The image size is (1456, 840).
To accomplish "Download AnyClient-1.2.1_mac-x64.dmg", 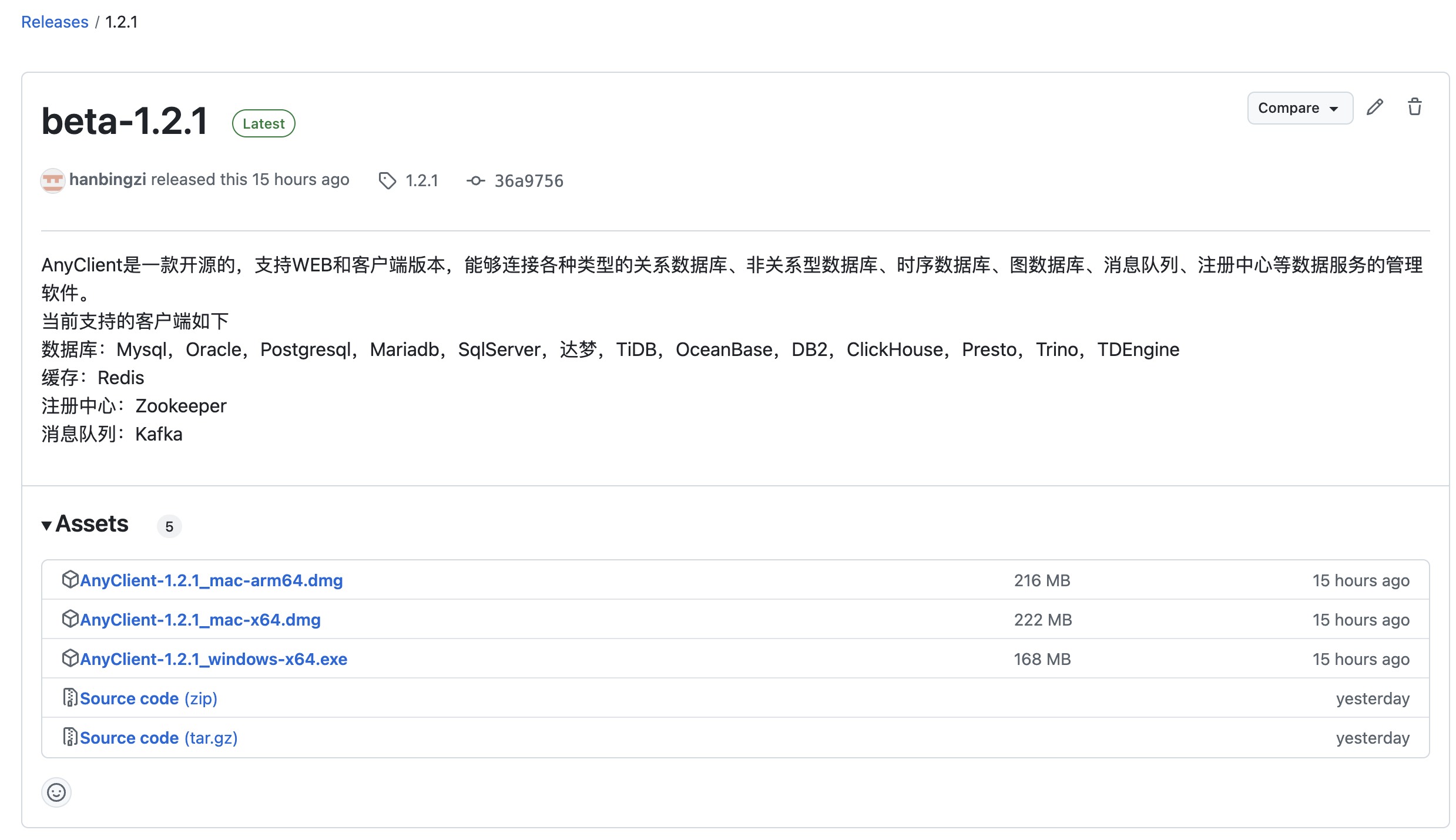I will tap(200, 620).
